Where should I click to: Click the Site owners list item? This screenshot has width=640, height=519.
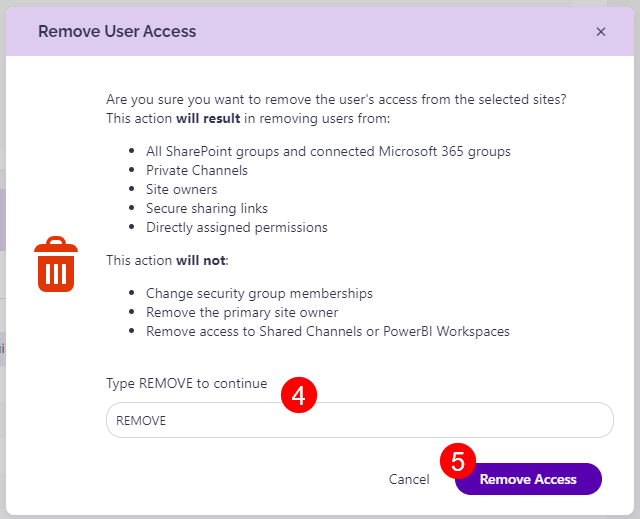[x=181, y=189]
